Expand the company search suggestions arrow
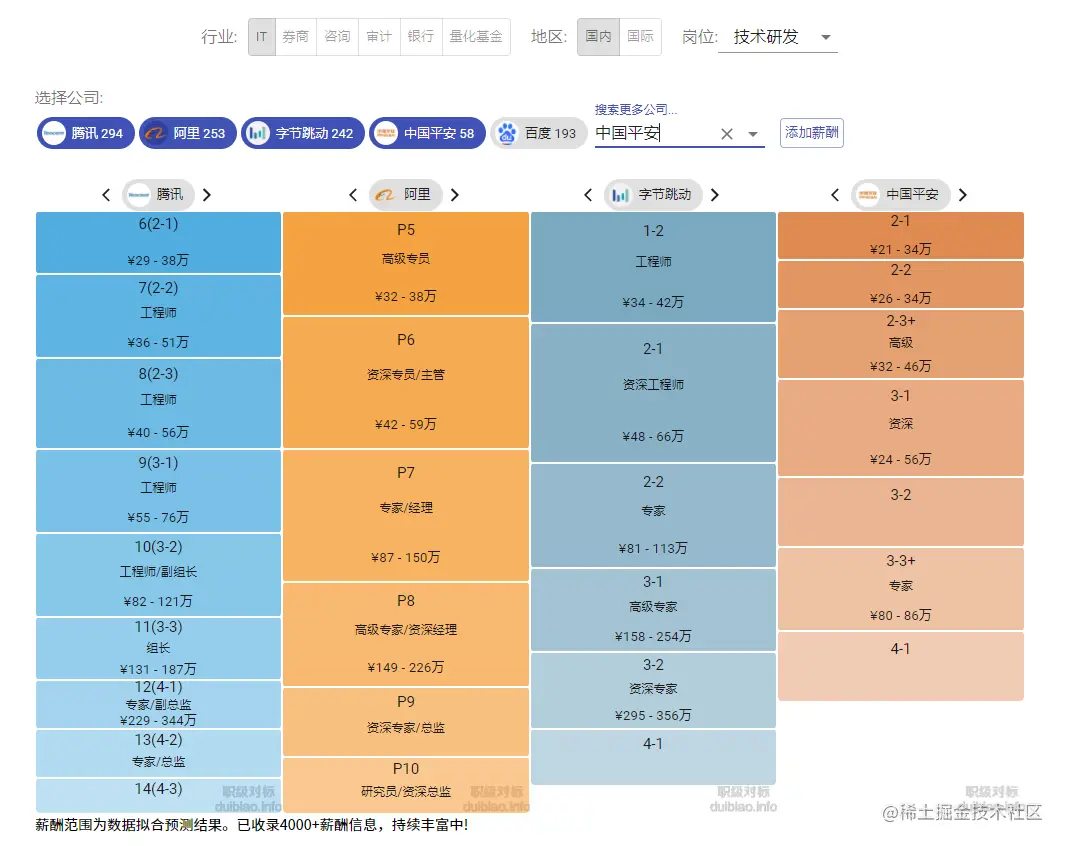 click(x=753, y=134)
